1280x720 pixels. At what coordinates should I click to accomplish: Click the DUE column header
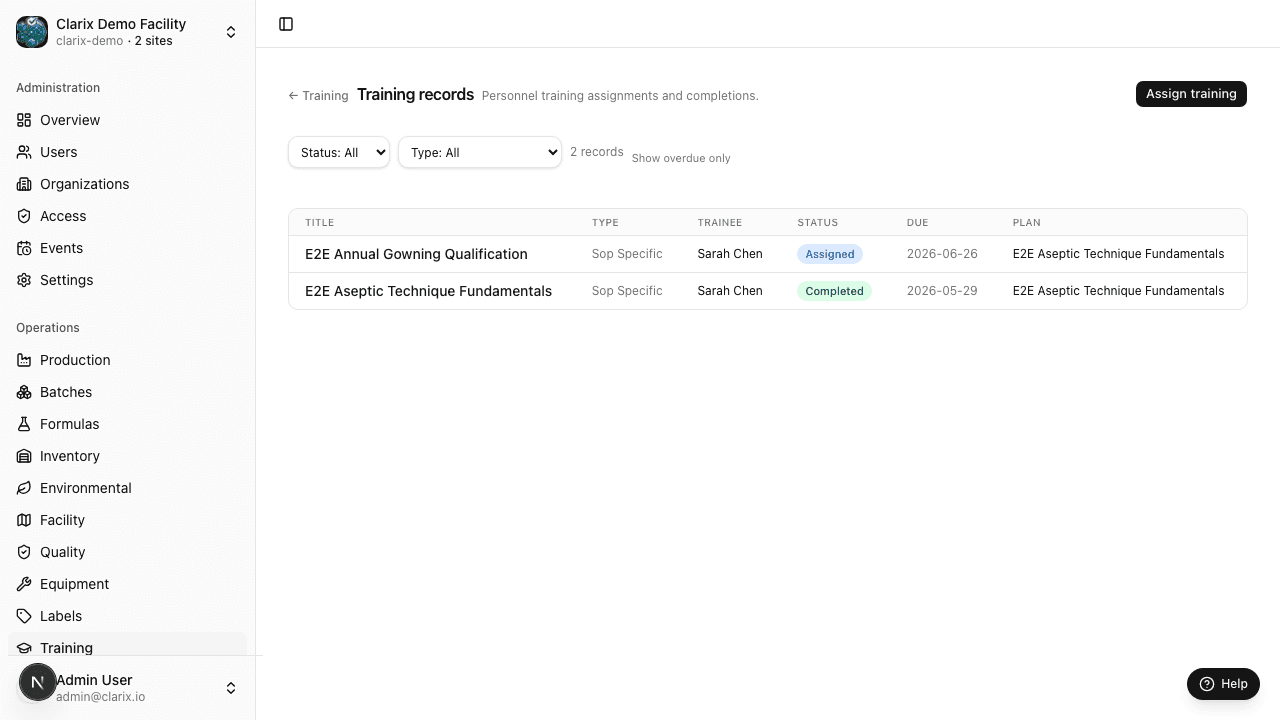(917, 223)
